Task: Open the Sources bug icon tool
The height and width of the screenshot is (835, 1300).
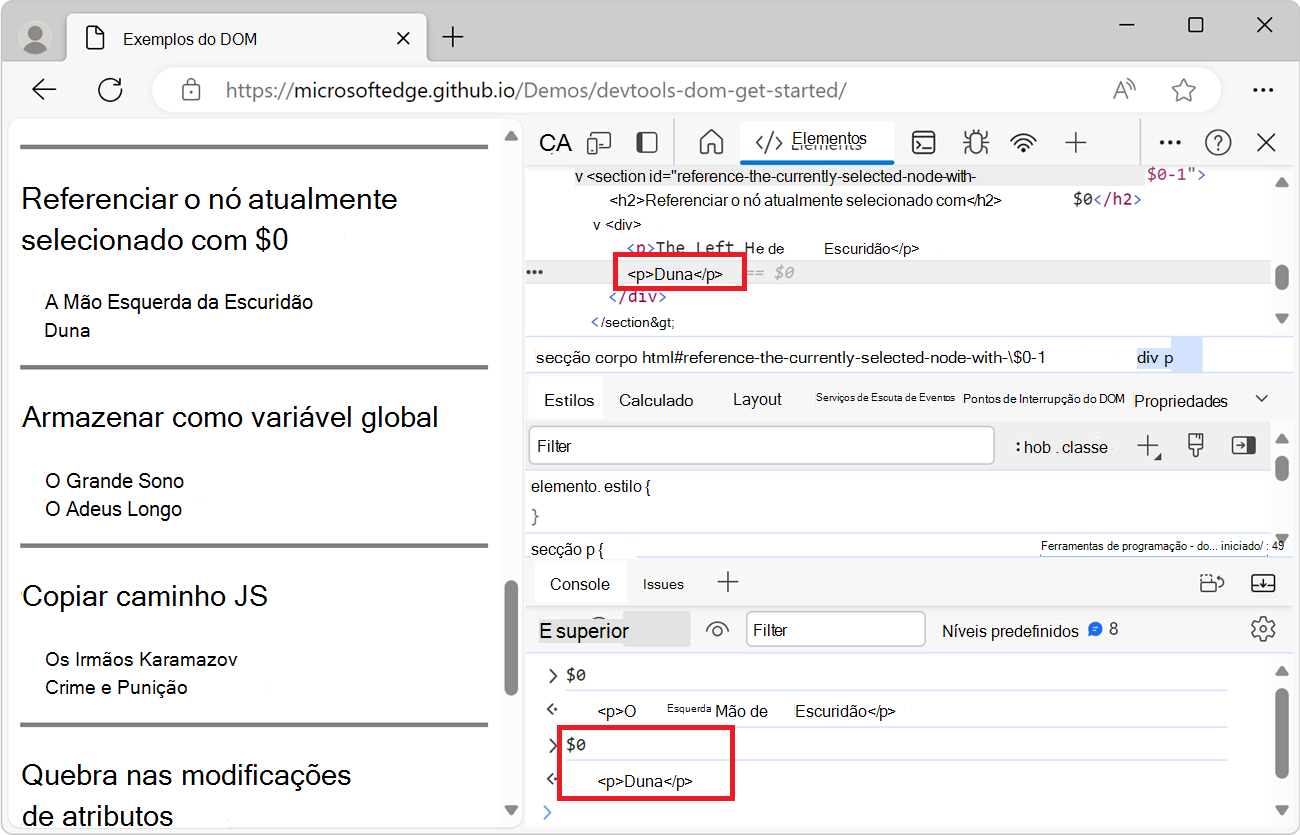Action: click(975, 143)
